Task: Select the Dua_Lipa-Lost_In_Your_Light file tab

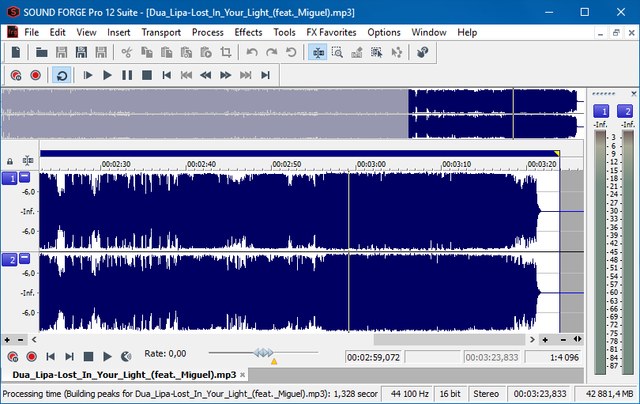Action: 125,374
